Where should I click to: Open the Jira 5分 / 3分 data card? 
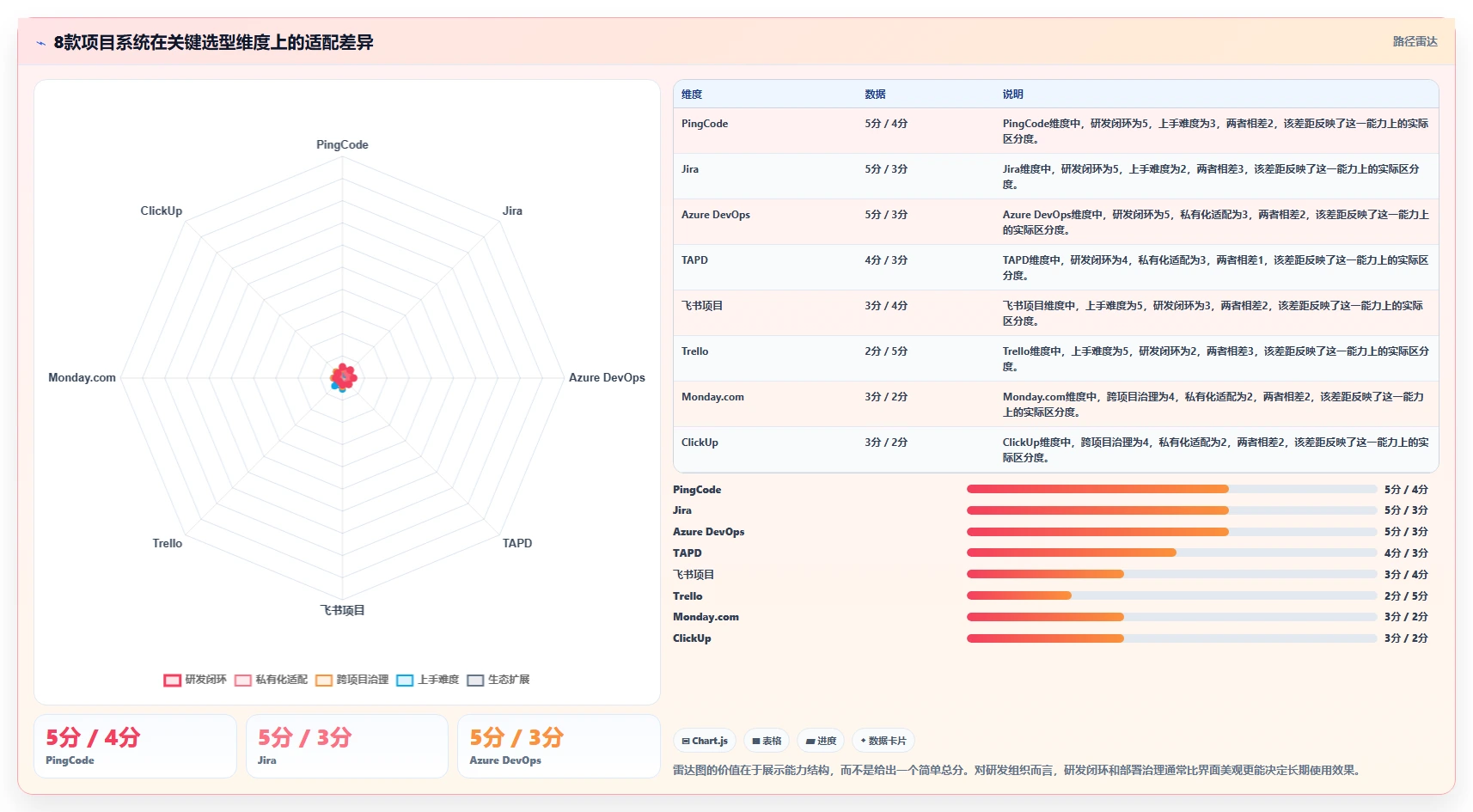pos(347,746)
